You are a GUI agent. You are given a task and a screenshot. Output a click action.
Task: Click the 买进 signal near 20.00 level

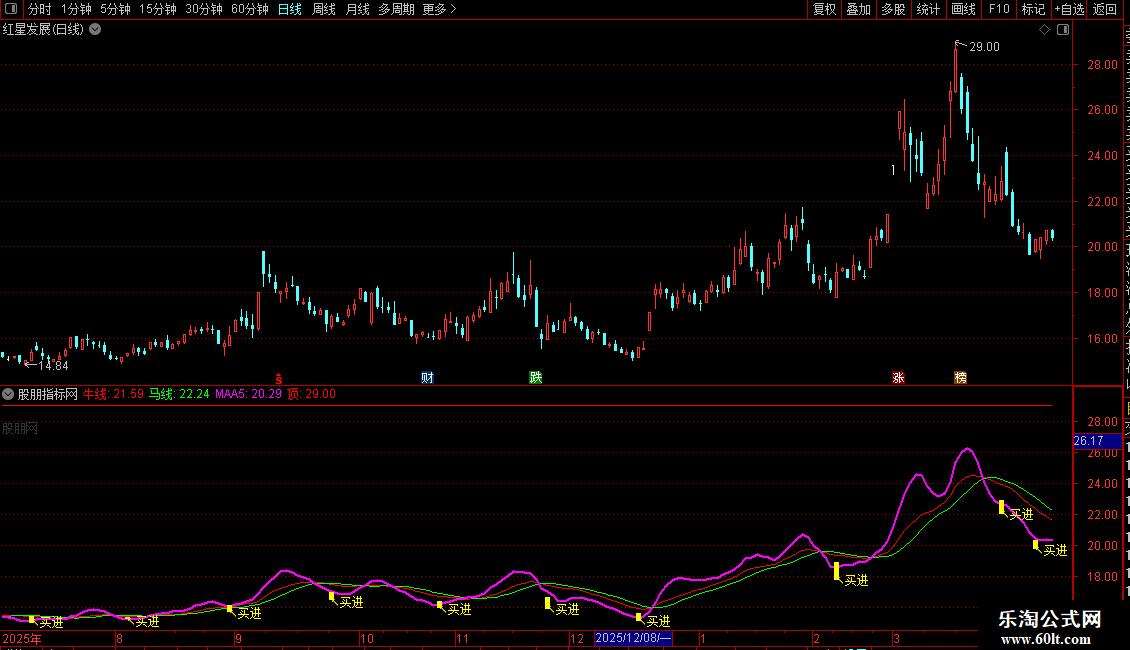[1055, 551]
